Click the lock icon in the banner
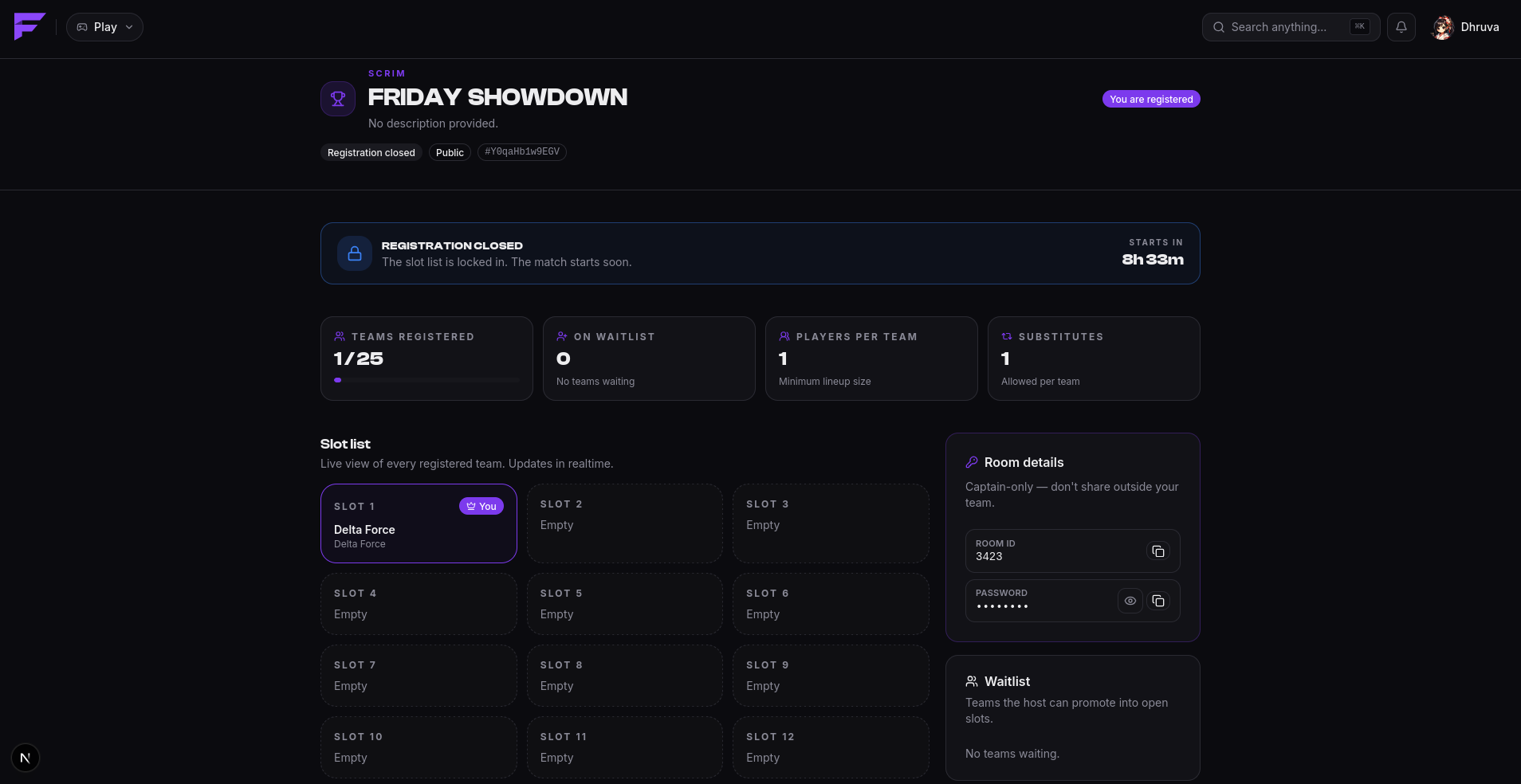 coord(355,253)
